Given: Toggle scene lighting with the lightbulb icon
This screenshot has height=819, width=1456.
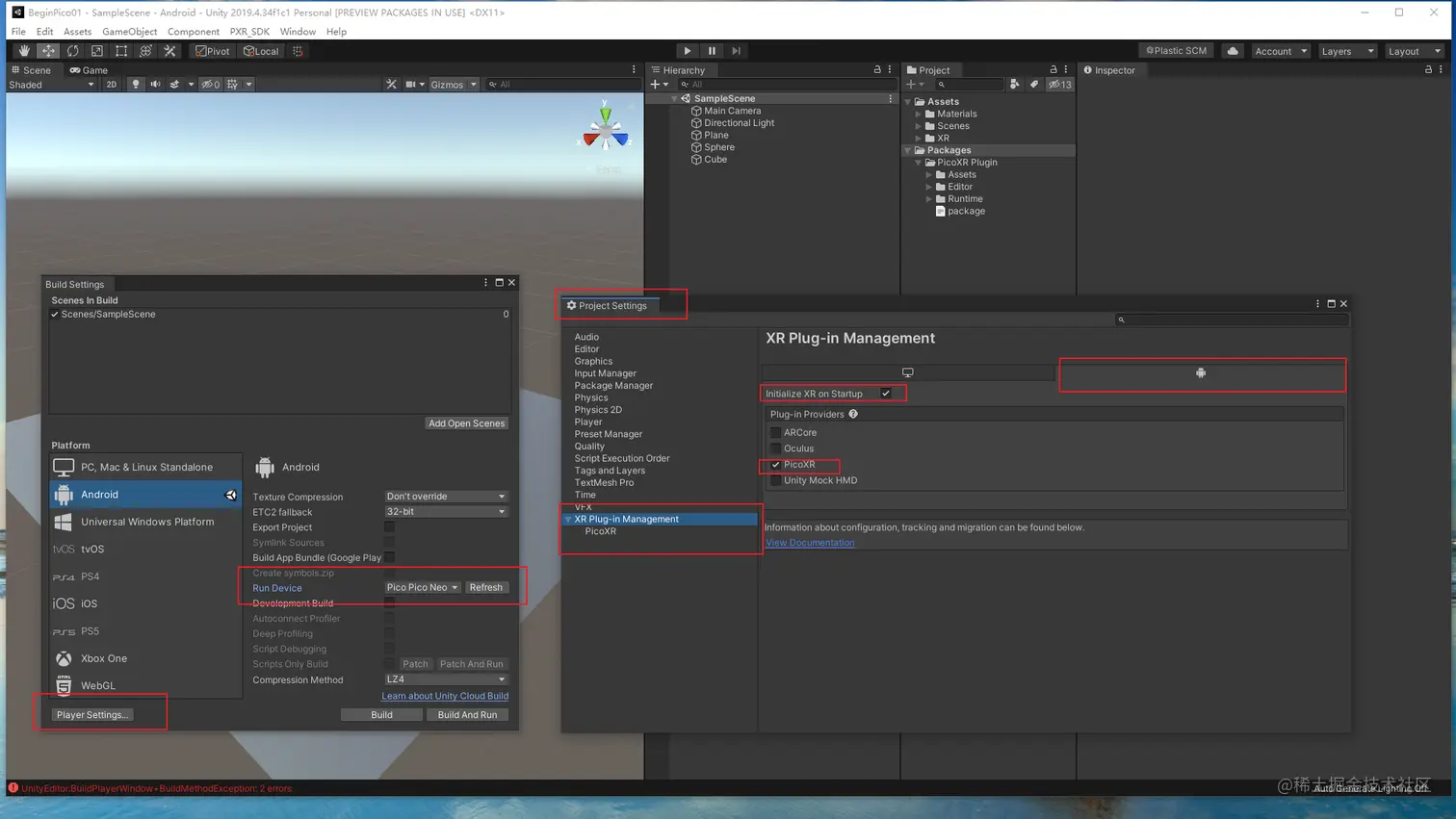Looking at the screenshot, I should [135, 85].
